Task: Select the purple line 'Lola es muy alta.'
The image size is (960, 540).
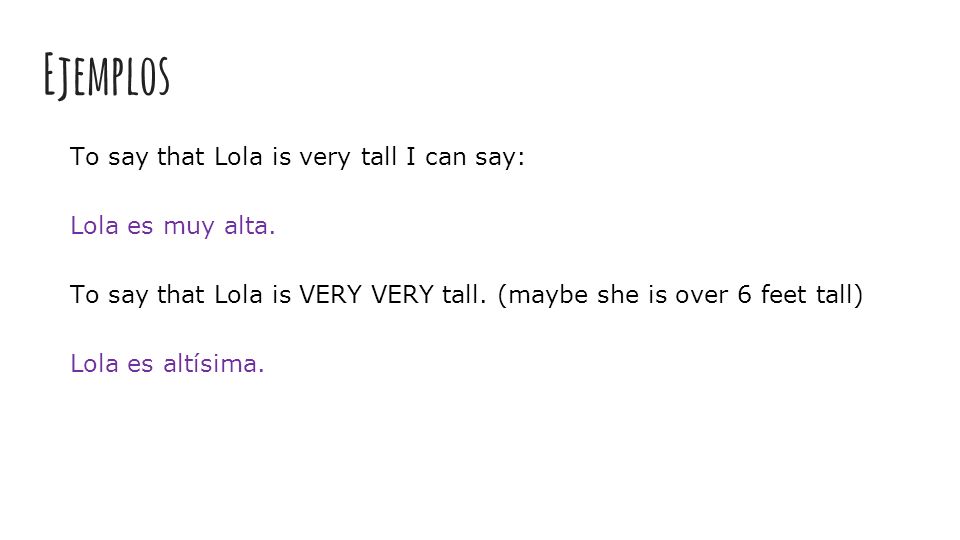Action: [x=173, y=226]
